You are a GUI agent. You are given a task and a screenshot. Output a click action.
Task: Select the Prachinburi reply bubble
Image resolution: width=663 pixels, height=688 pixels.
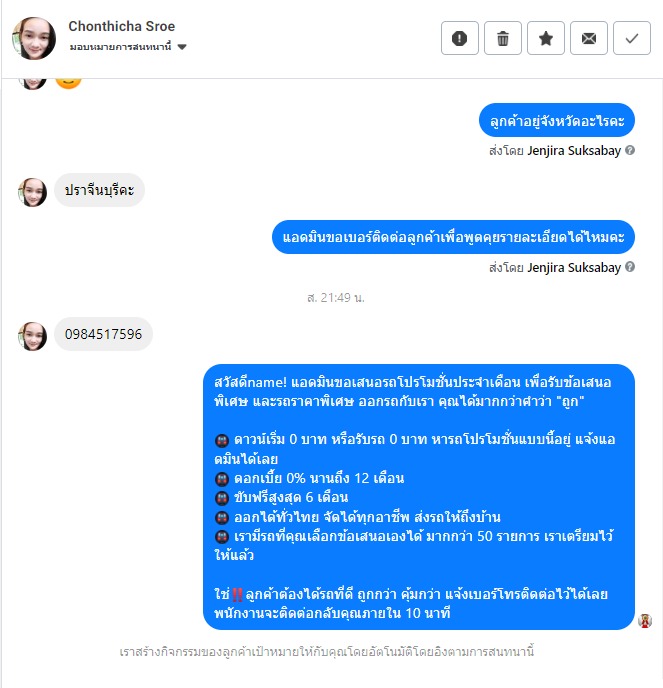click(x=99, y=190)
